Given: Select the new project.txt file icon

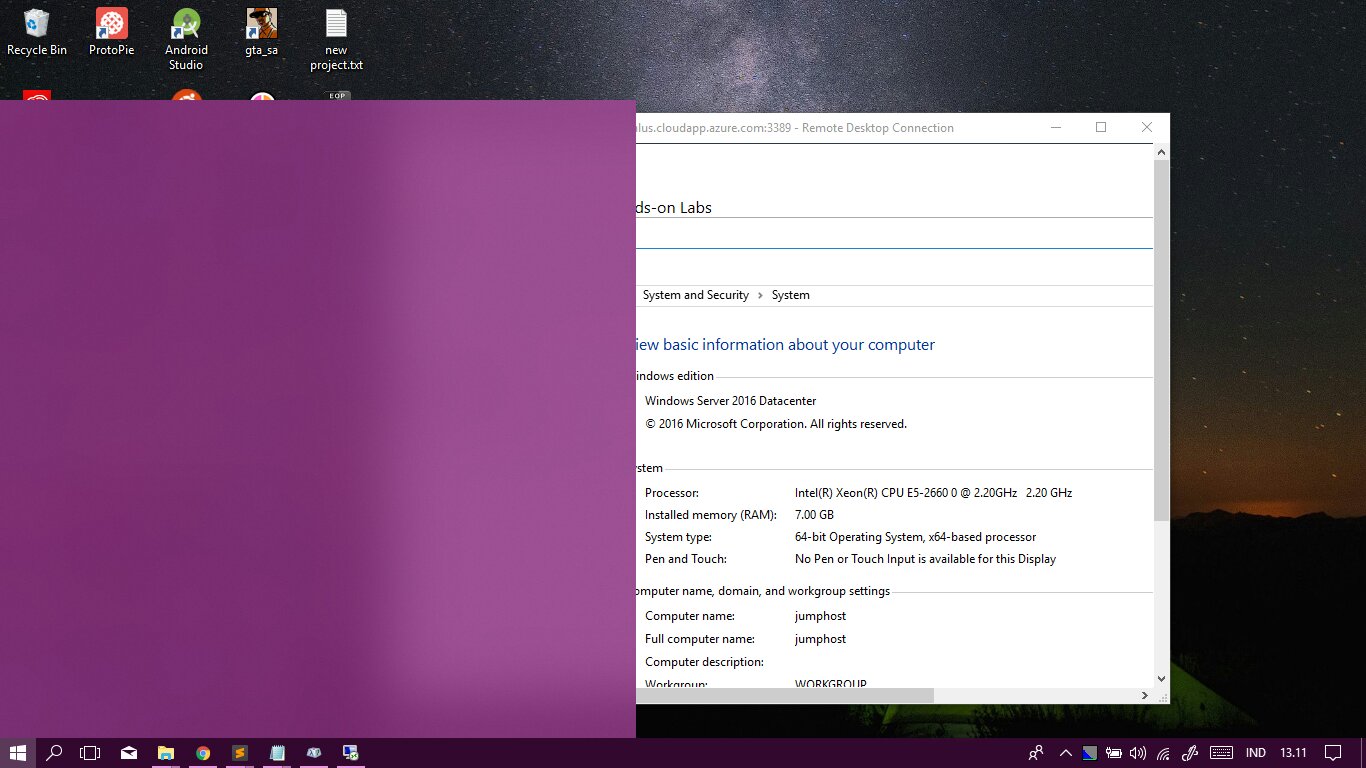Looking at the screenshot, I should pyautogui.click(x=336, y=39).
